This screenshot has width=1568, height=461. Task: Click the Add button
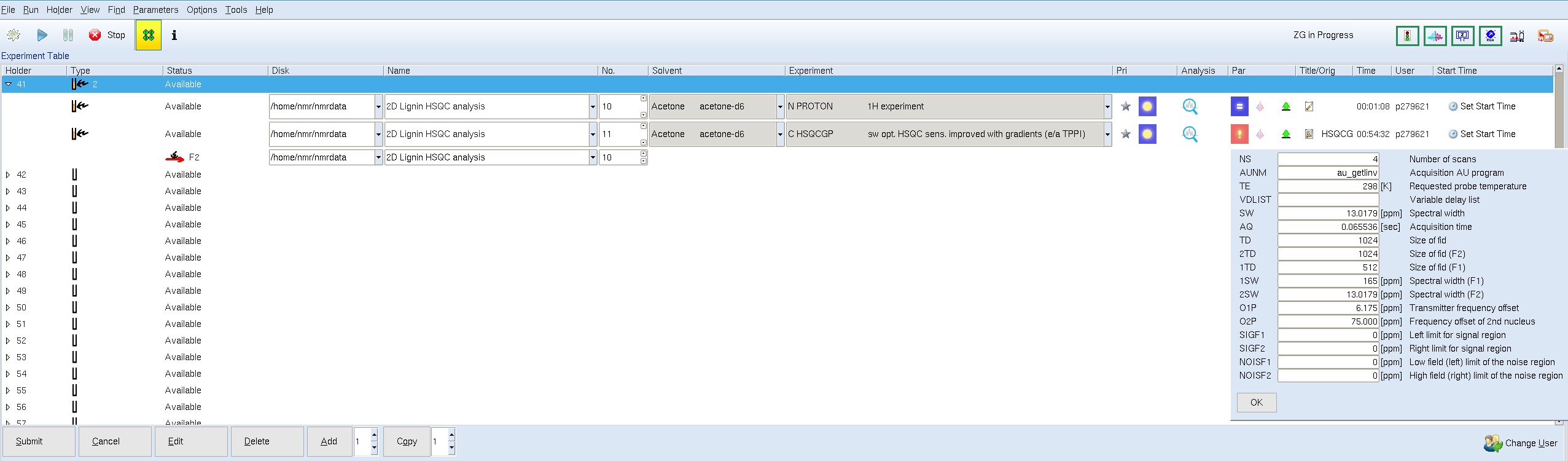point(329,441)
